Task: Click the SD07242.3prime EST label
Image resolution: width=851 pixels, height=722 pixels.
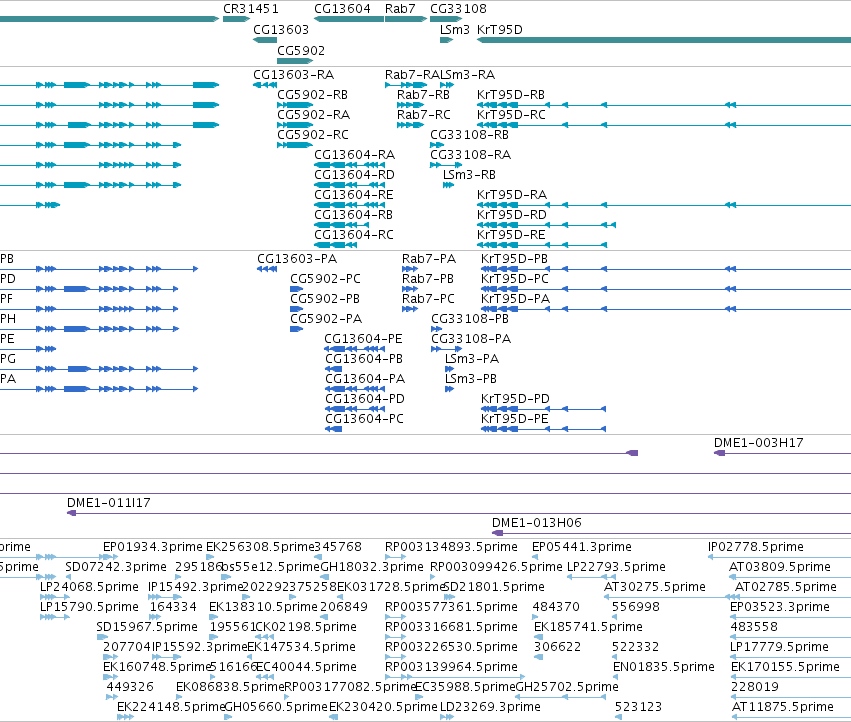Action: [x=116, y=566]
